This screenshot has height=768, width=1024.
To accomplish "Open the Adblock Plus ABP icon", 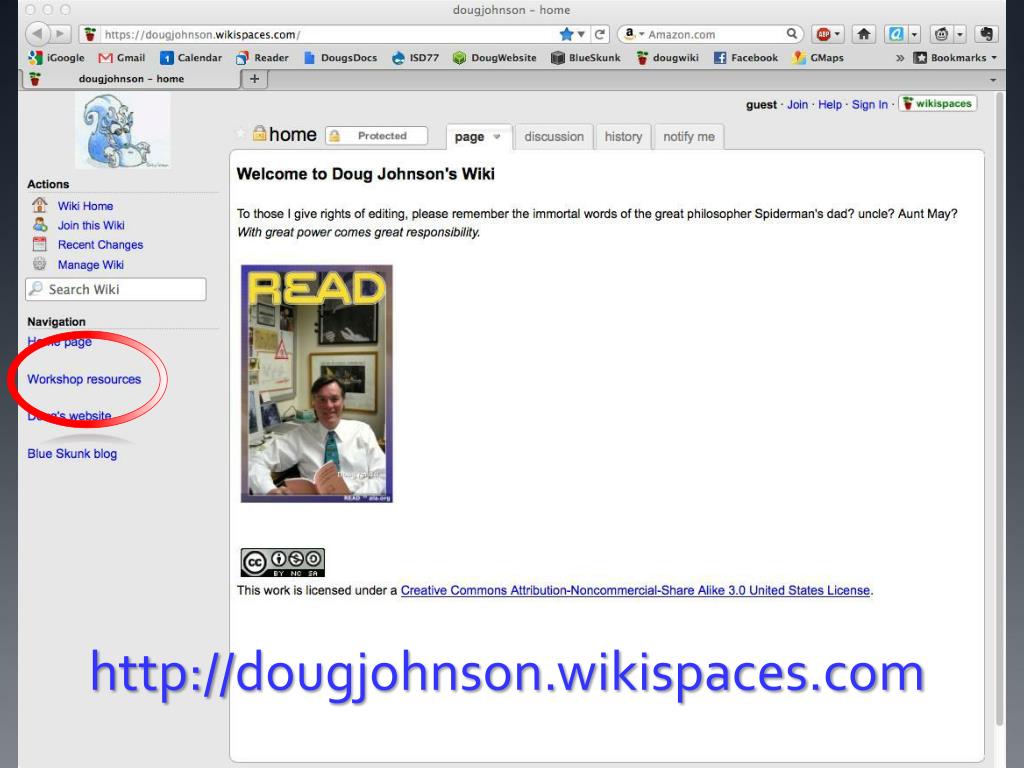I will 824,34.
